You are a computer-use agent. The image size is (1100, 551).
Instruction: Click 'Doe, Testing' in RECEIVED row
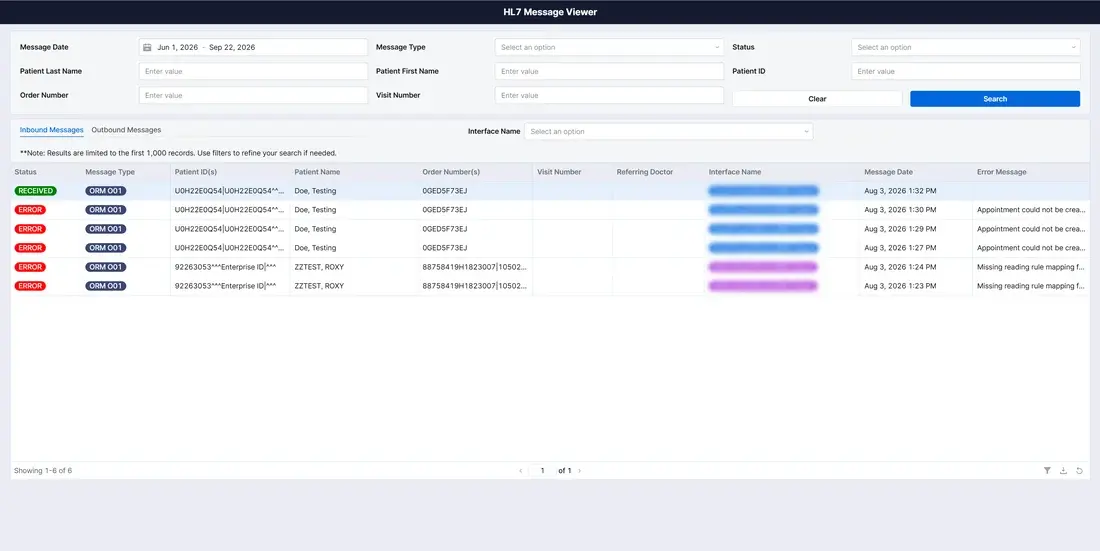(315, 191)
